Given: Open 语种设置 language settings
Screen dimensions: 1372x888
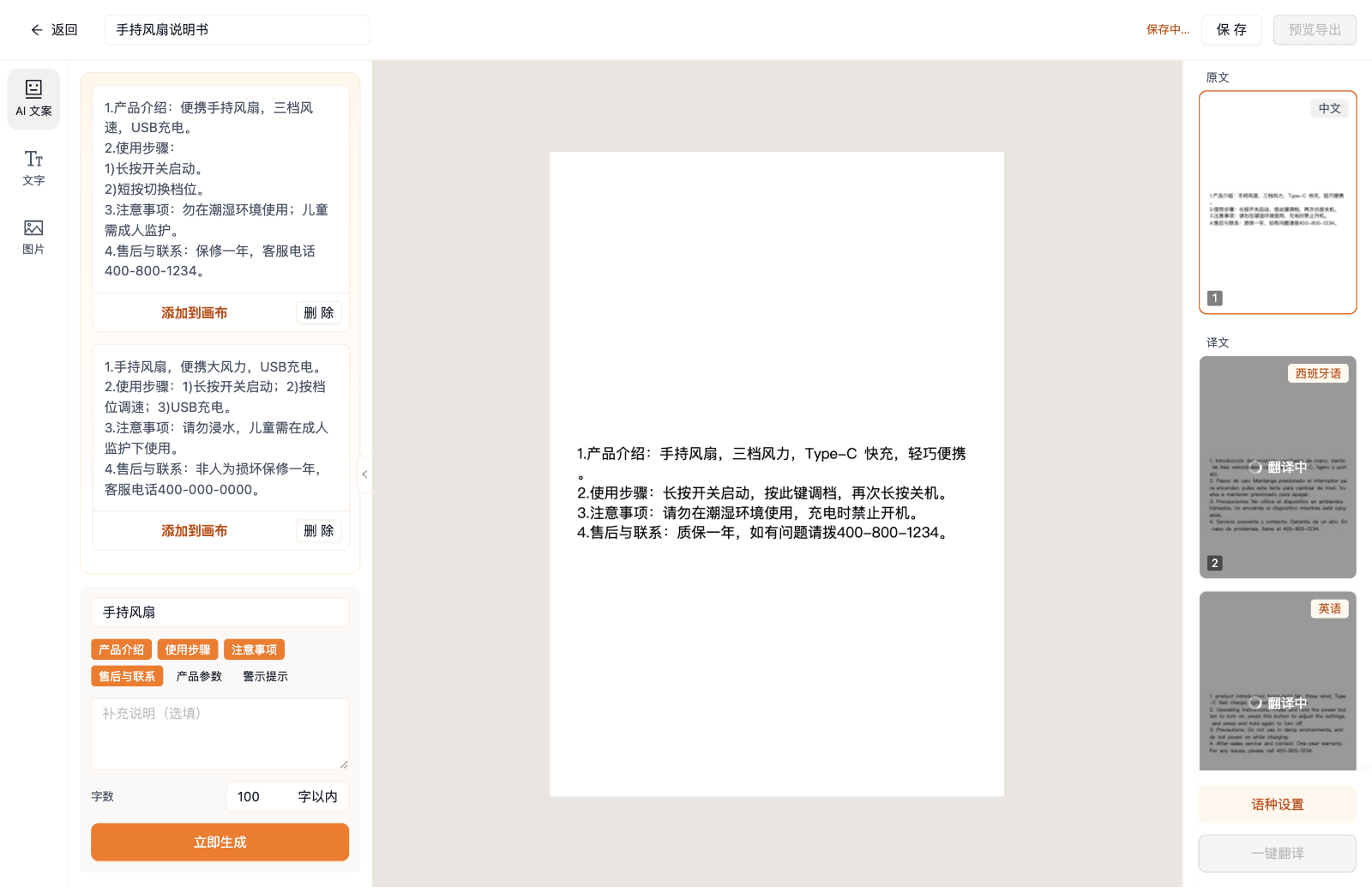Looking at the screenshot, I should (x=1278, y=805).
